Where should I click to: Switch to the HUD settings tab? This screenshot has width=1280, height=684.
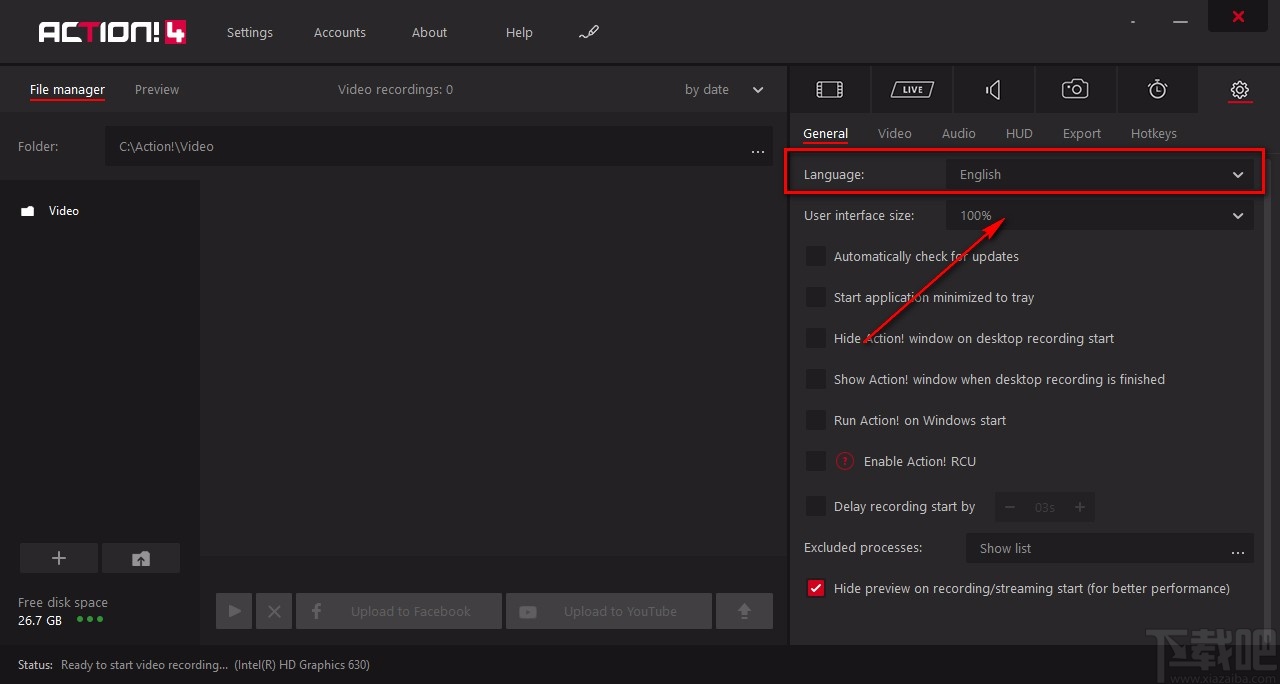click(1019, 133)
